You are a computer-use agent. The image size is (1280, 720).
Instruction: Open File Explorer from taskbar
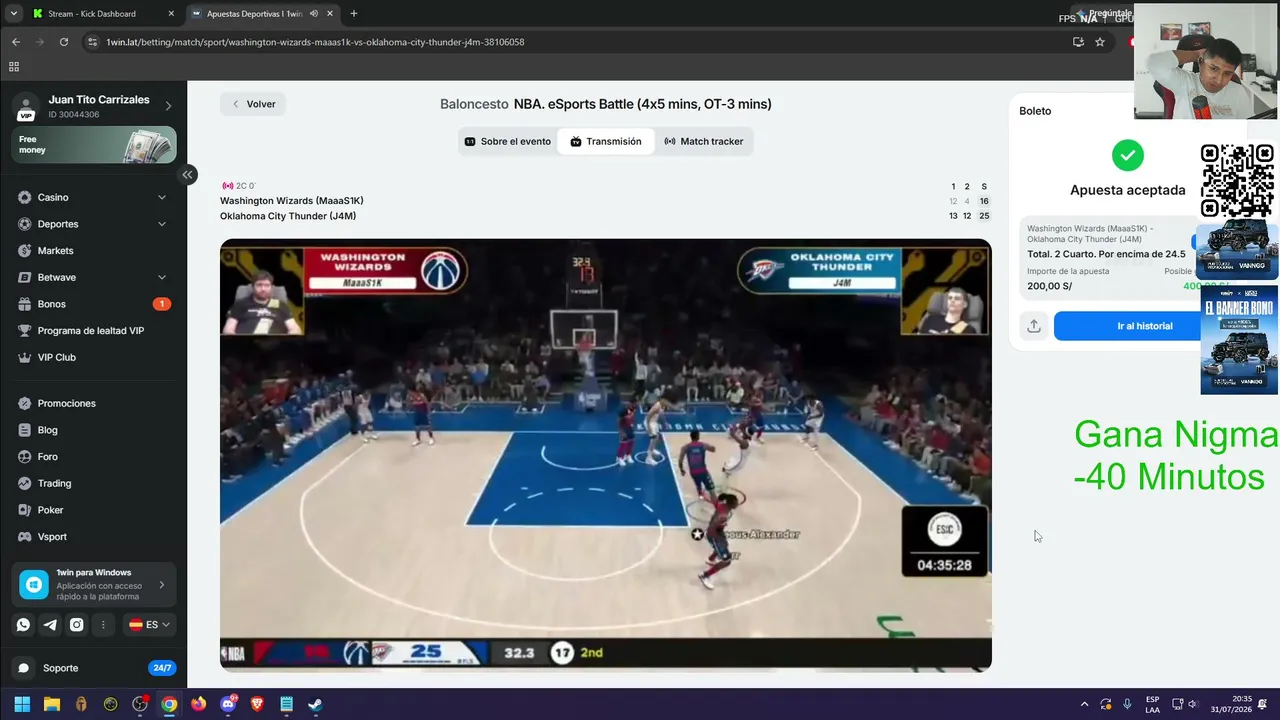click(52, 704)
